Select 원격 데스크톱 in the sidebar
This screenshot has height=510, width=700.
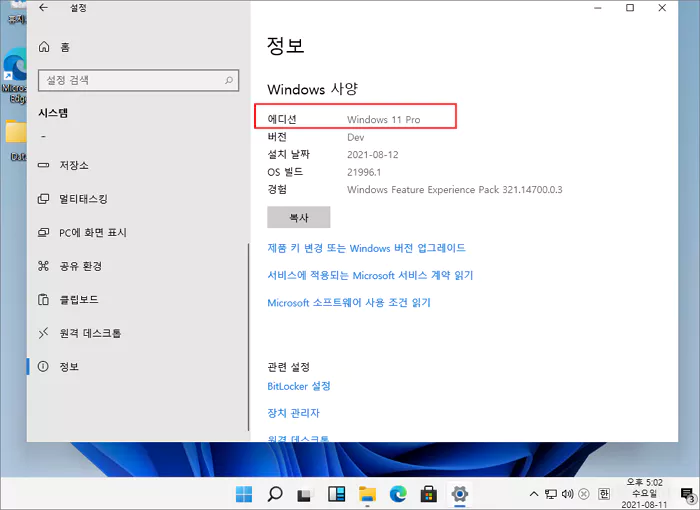[90, 333]
